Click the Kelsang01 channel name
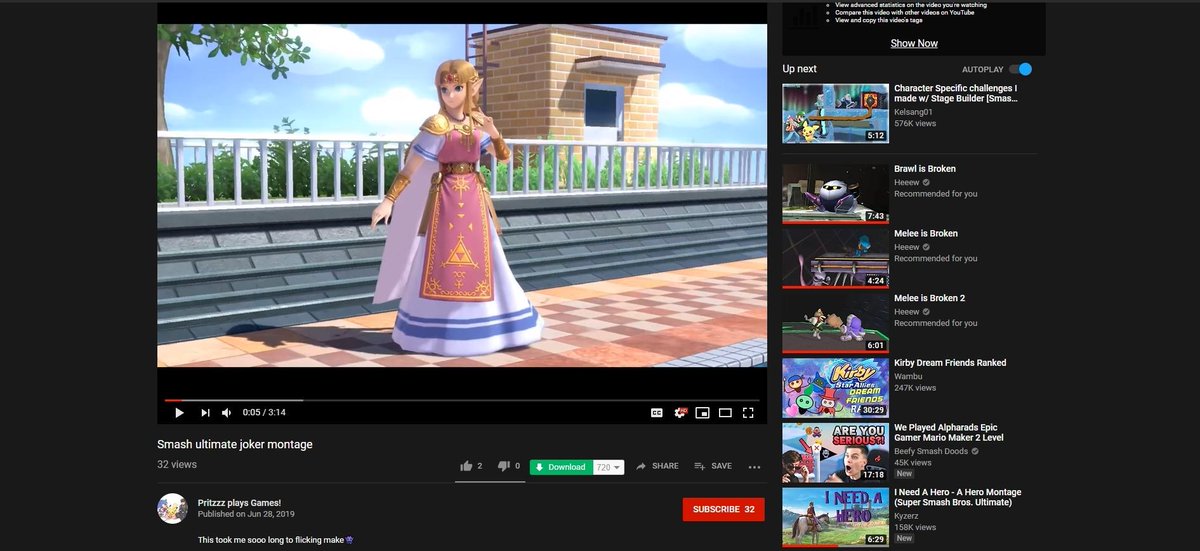The width and height of the screenshot is (1200, 551). pos(914,112)
